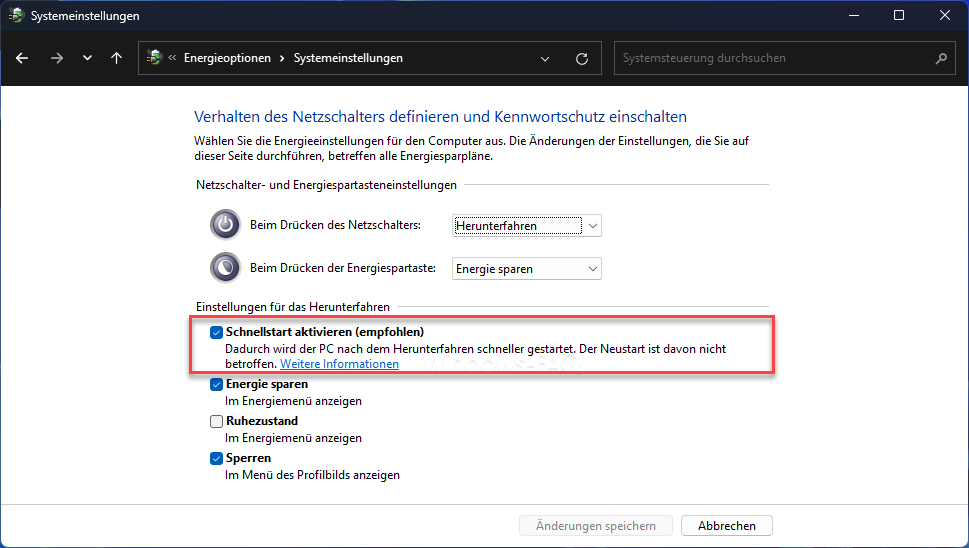Click the label Beim Drücken des Netzschalters
Viewport: 969px width, 548px height.
pos(336,225)
